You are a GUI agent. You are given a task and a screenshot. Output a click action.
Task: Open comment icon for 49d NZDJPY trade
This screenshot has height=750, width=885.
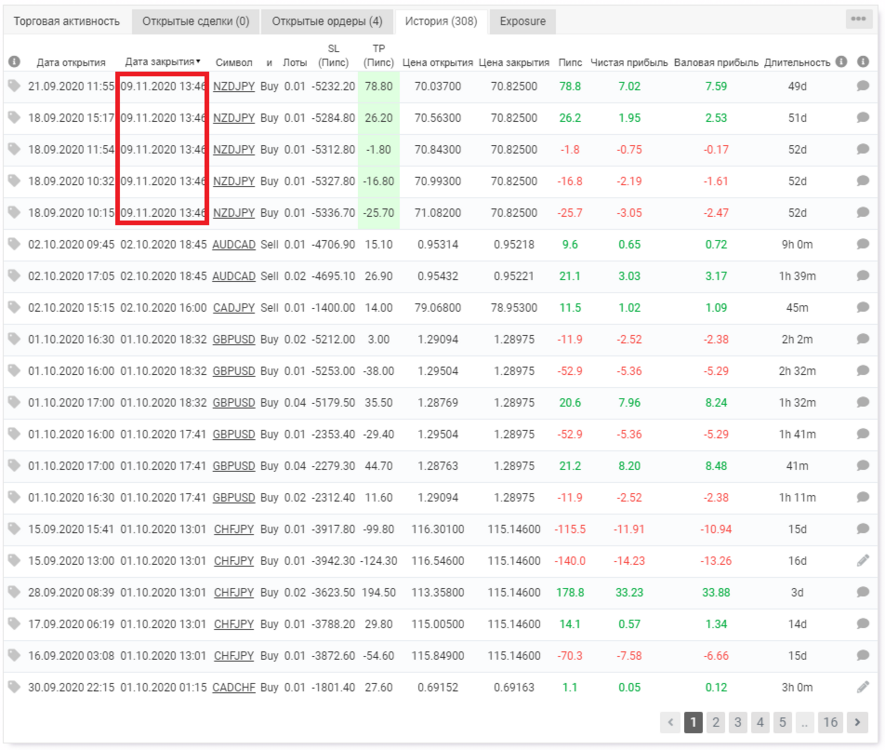(x=863, y=86)
